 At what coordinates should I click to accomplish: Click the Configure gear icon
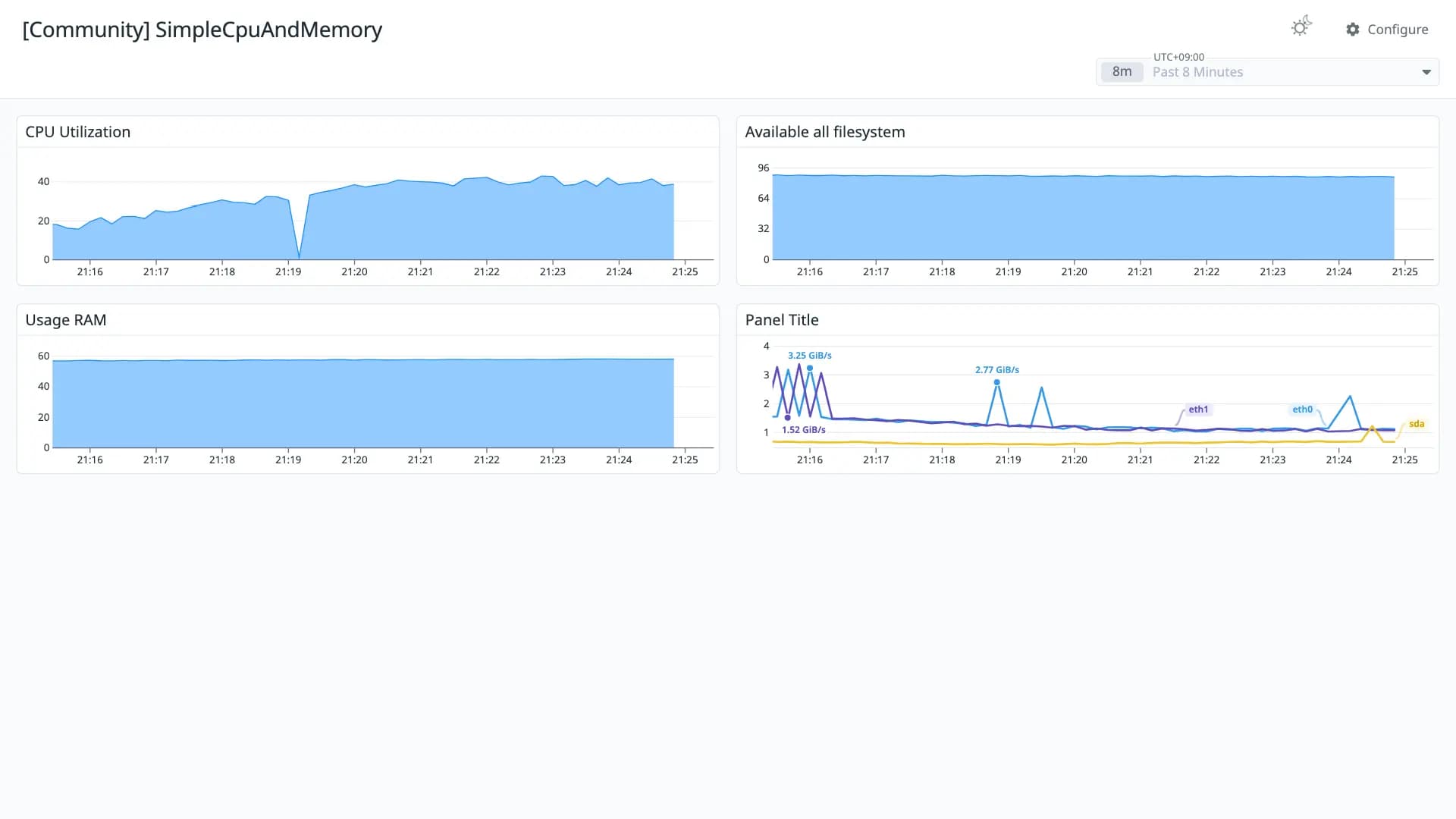coord(1353,29)
